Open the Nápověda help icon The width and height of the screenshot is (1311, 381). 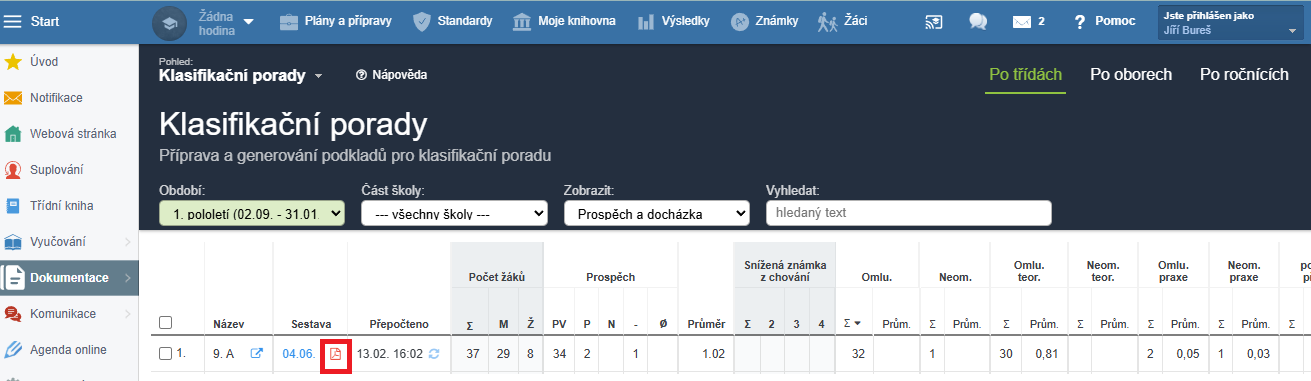(362, 75)
